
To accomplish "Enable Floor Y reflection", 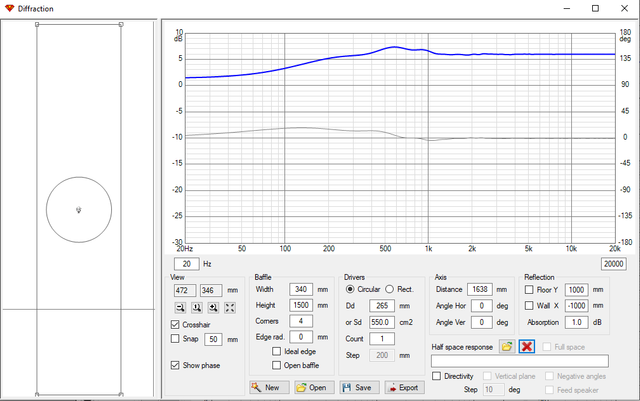I will tap(529, 290).
